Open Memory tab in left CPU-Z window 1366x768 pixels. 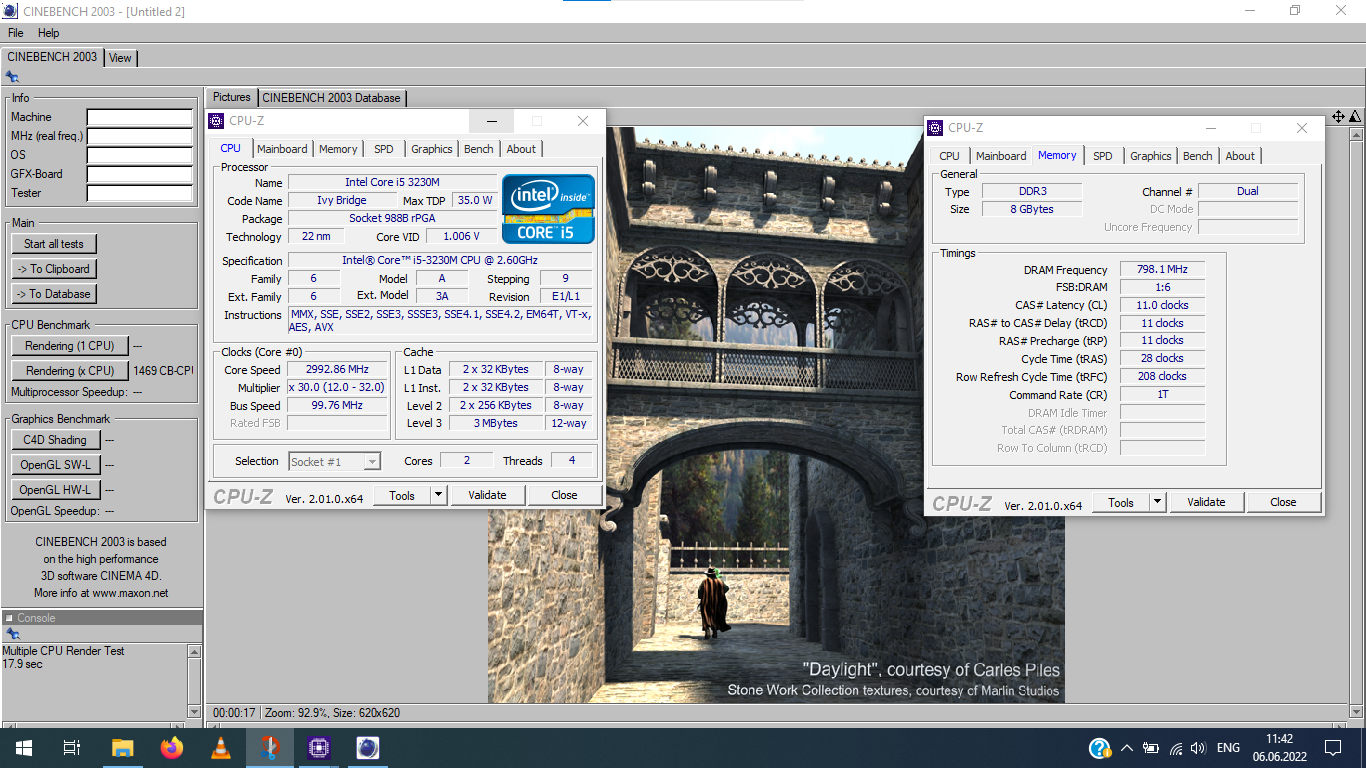coord(338,149)
